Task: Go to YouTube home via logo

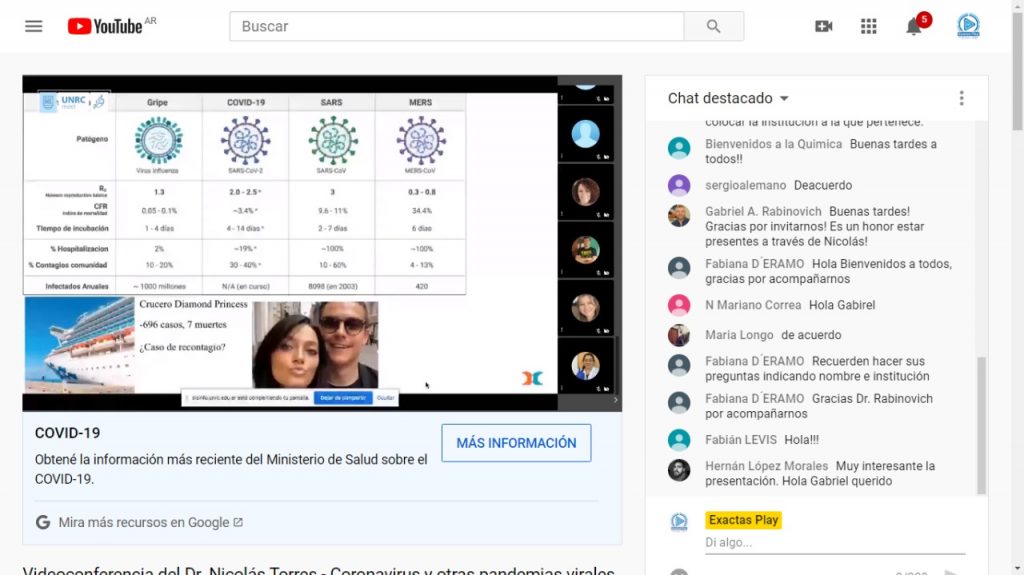Action: (x=105, y=26)
